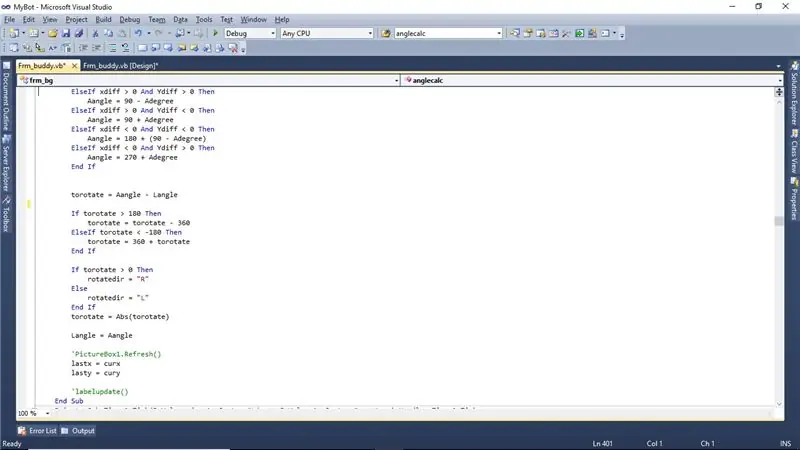The height and width of the screenshot is (450, 800).
Task: Click the New Project toolbar icon
Action: 14,33
